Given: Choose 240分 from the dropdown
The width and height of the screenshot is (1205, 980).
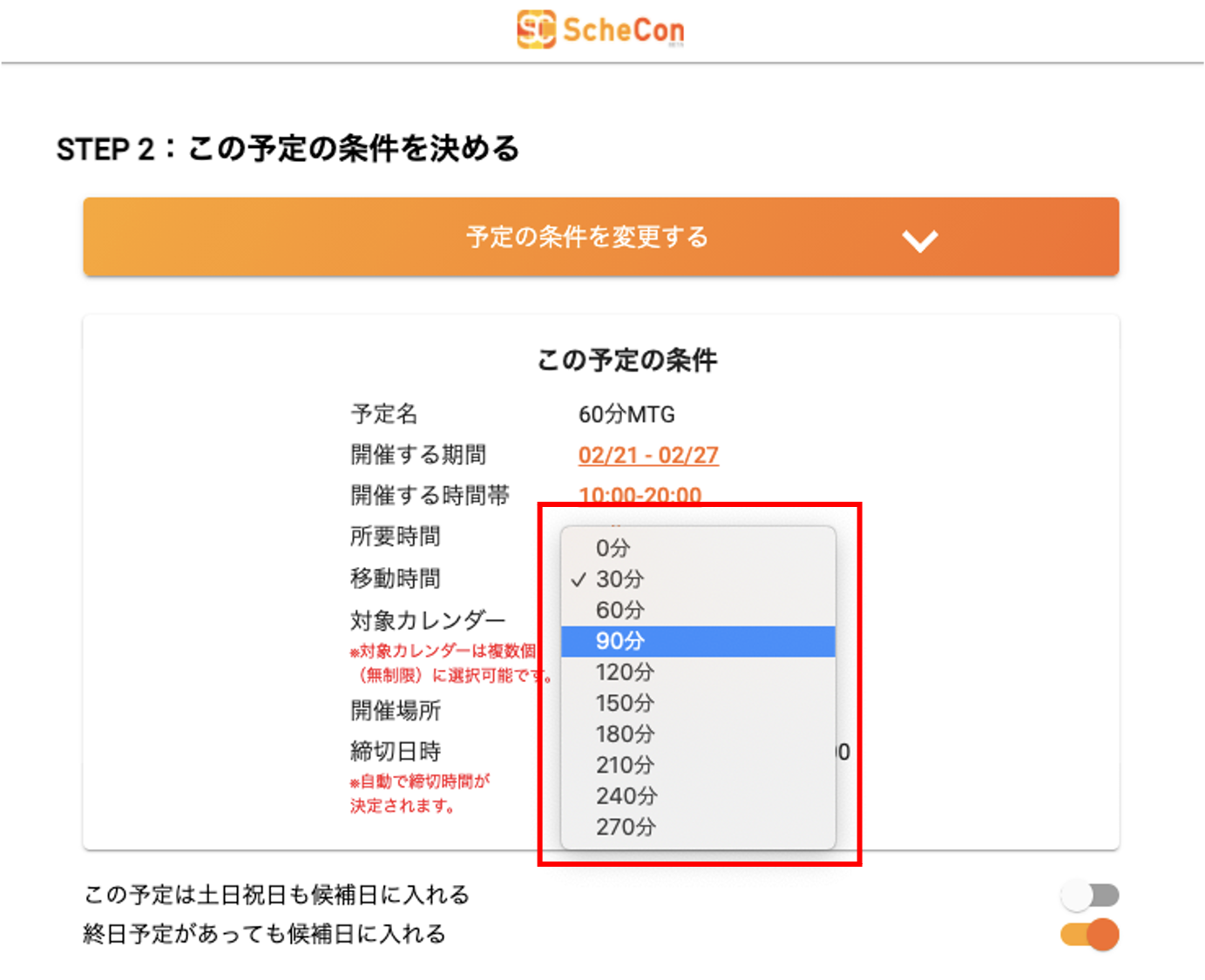Looking at the screenshot, I should pyautogui.click(x=626, y=796).
